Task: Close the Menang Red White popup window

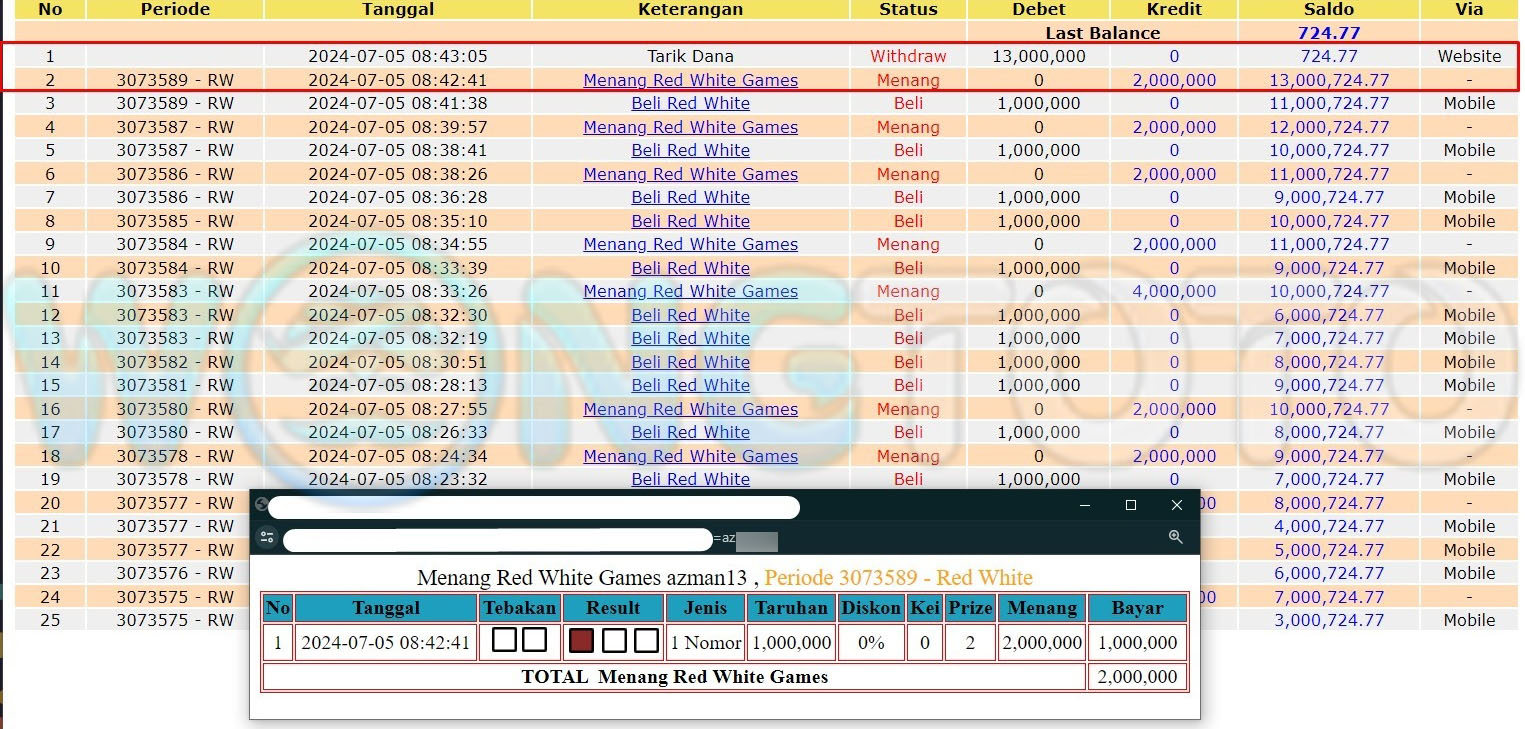Action: click(x=1177, y=505)
